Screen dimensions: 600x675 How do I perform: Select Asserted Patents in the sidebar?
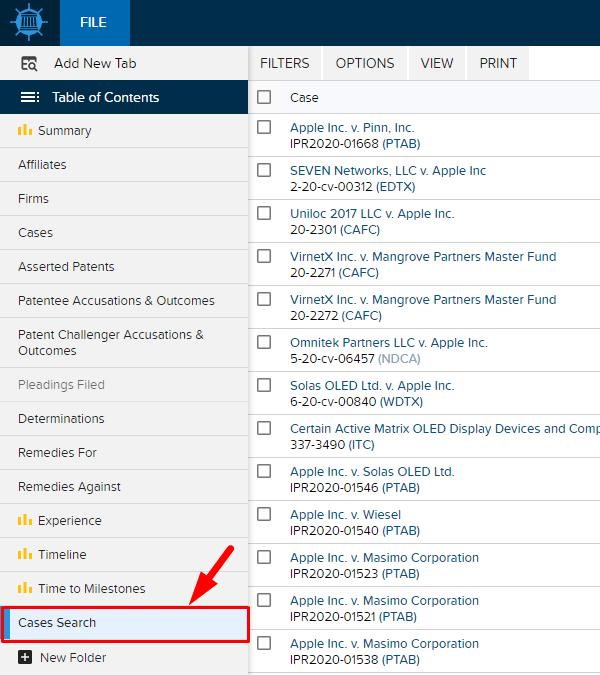click(124, 266)
